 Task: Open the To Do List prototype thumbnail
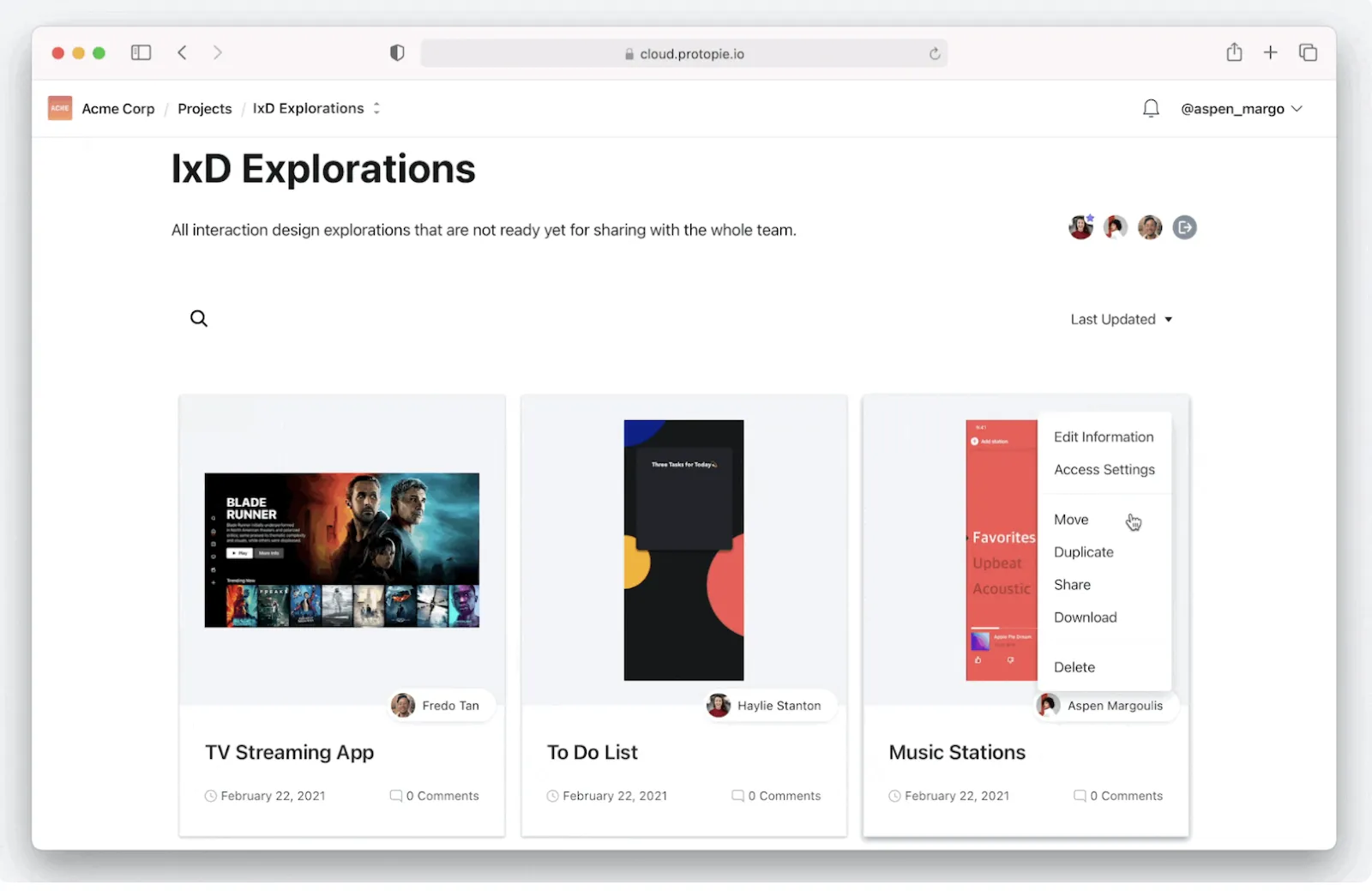point(683,550)
